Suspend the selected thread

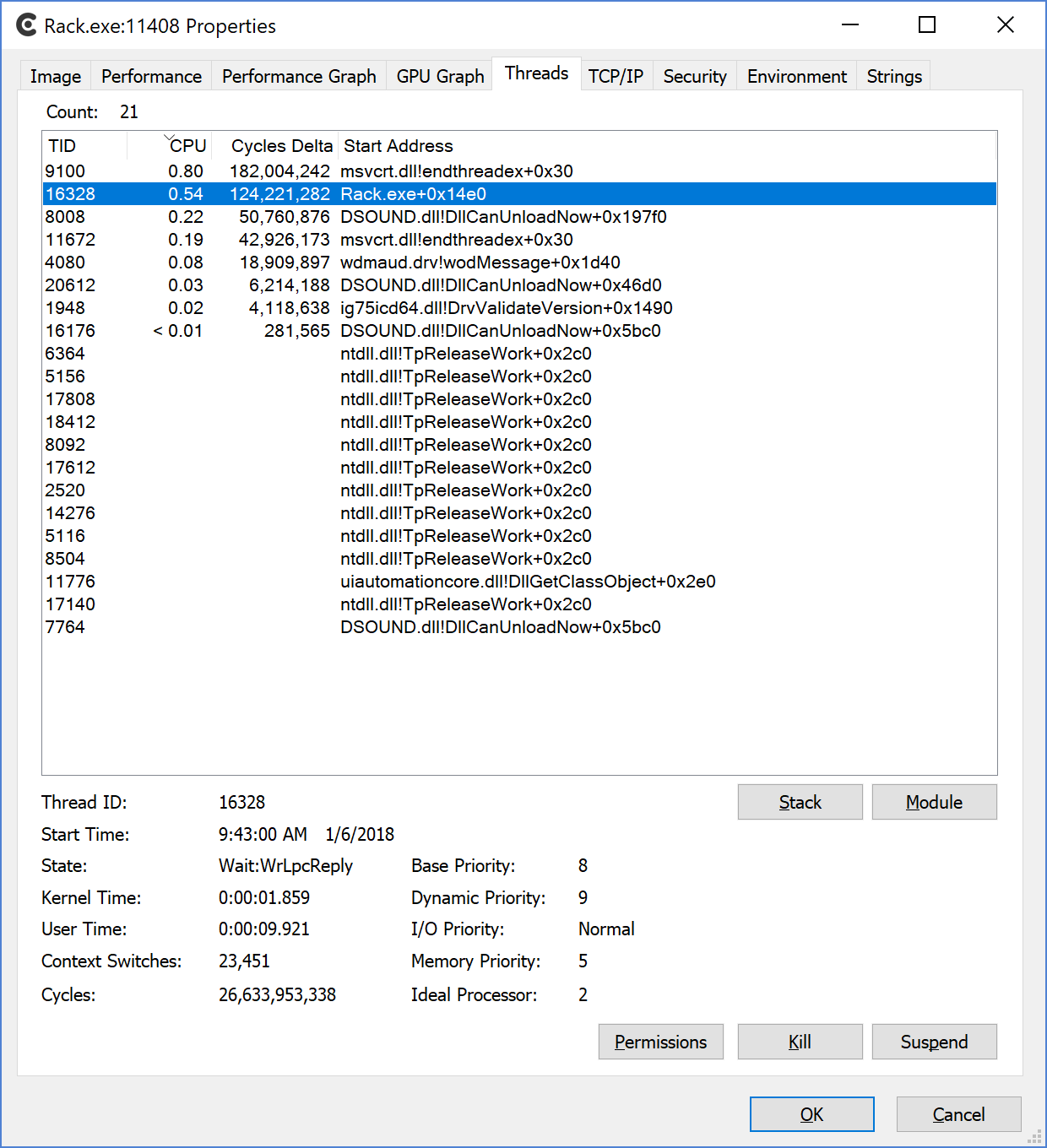[x=934, y=1042]
